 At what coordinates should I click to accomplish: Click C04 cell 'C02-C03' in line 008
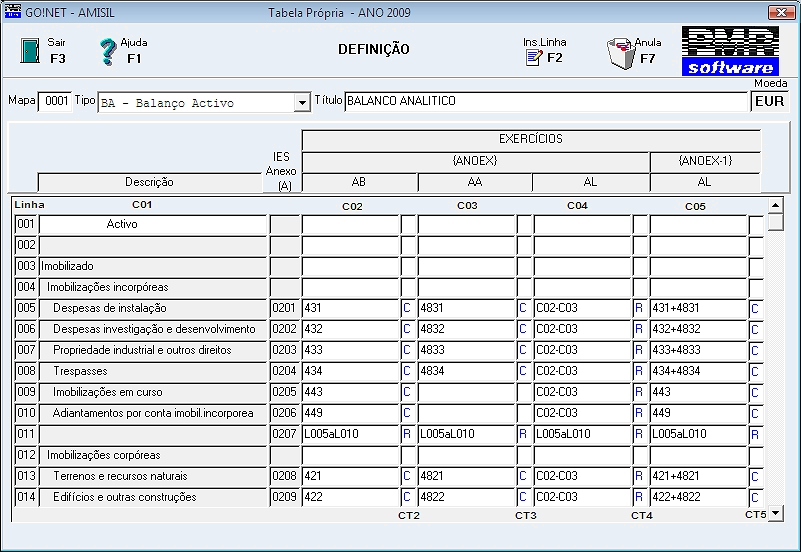tap(582, 371)
